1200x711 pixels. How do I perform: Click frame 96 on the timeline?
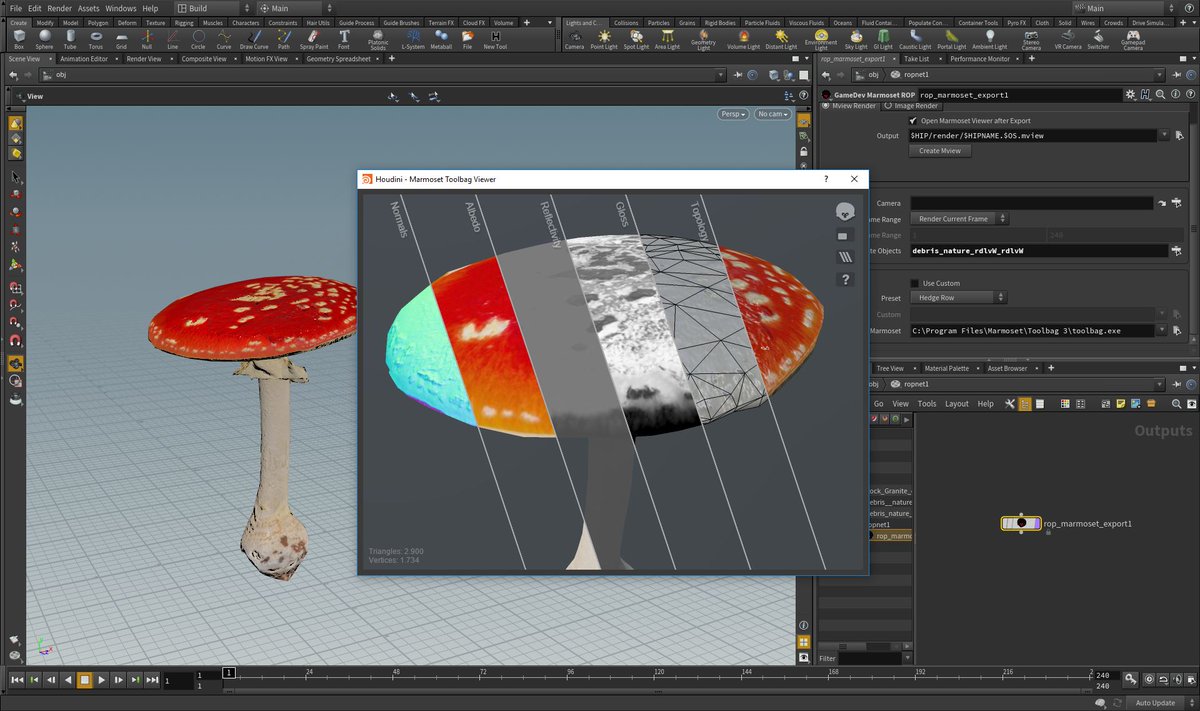571,679
